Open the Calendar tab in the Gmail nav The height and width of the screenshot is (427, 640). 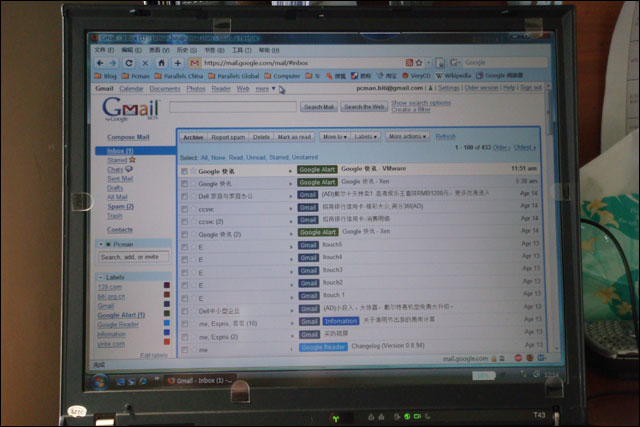pyautogui.click(x=131, y=89)
